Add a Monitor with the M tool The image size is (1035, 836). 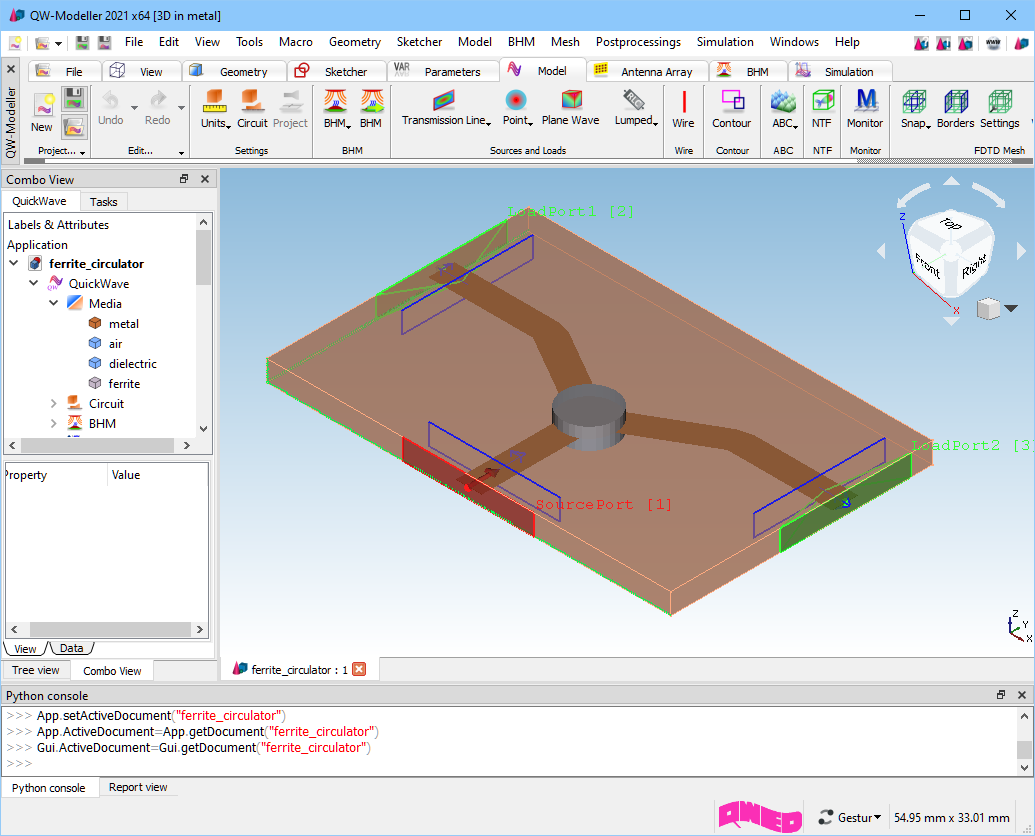[865, 110]
